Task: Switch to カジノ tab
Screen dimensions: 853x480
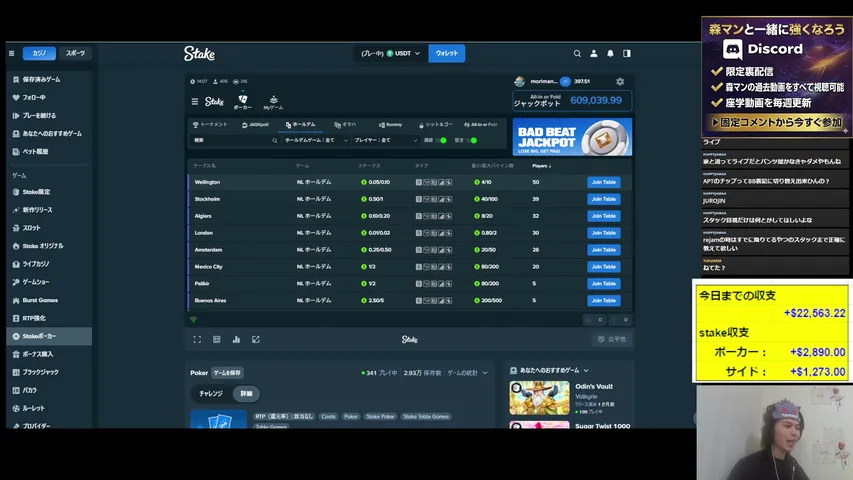Action: [39, 53]
